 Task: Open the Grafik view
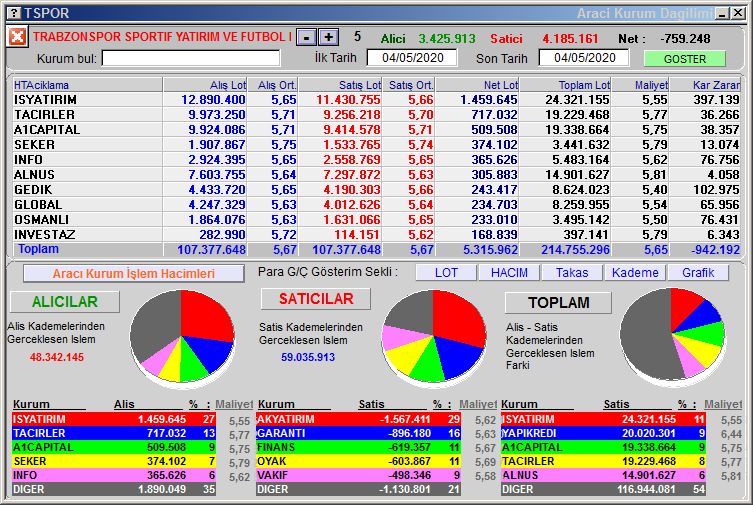[x=698, y=273]
